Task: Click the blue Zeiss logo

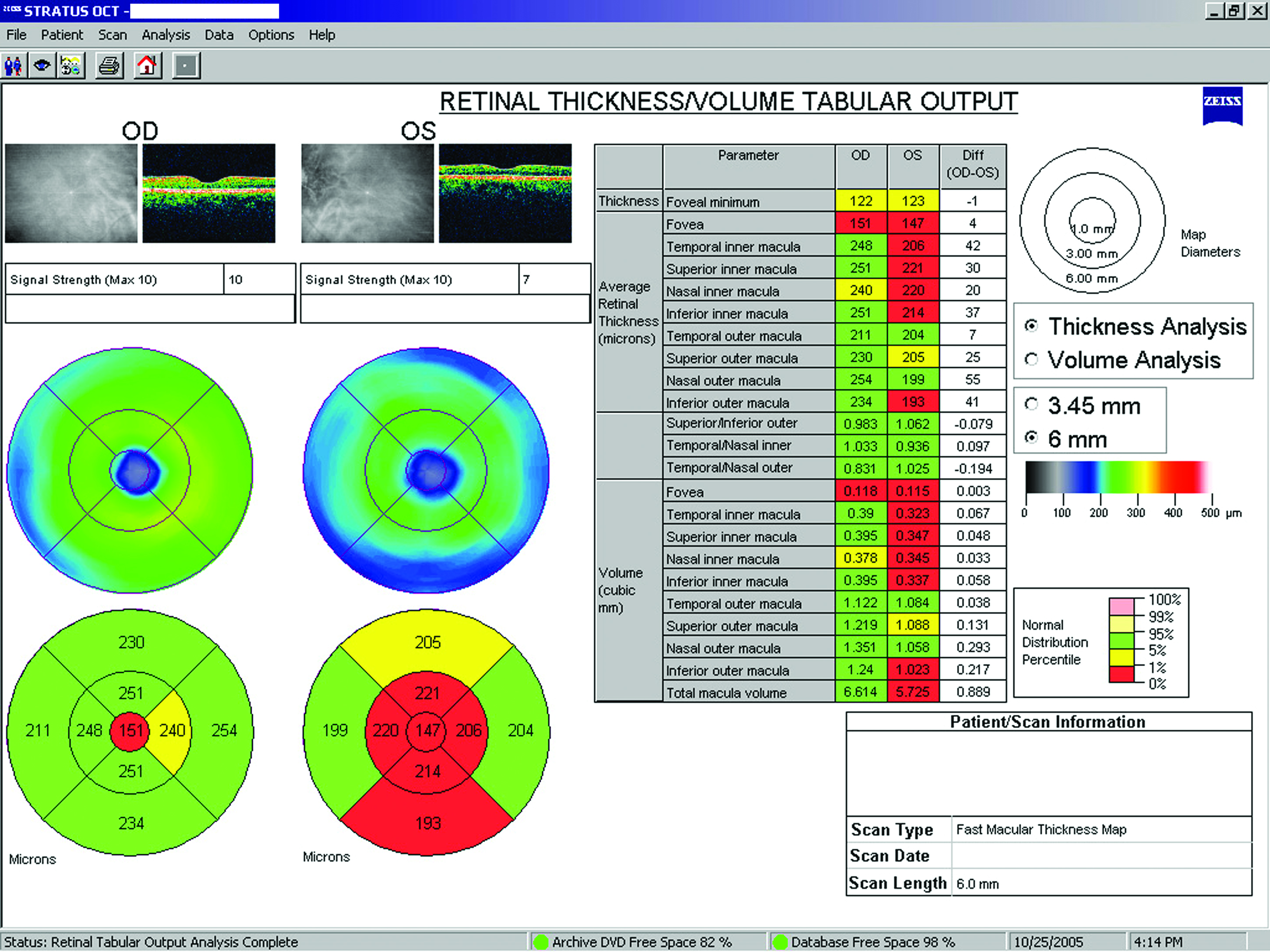Action: click(x=1222, y=105)
